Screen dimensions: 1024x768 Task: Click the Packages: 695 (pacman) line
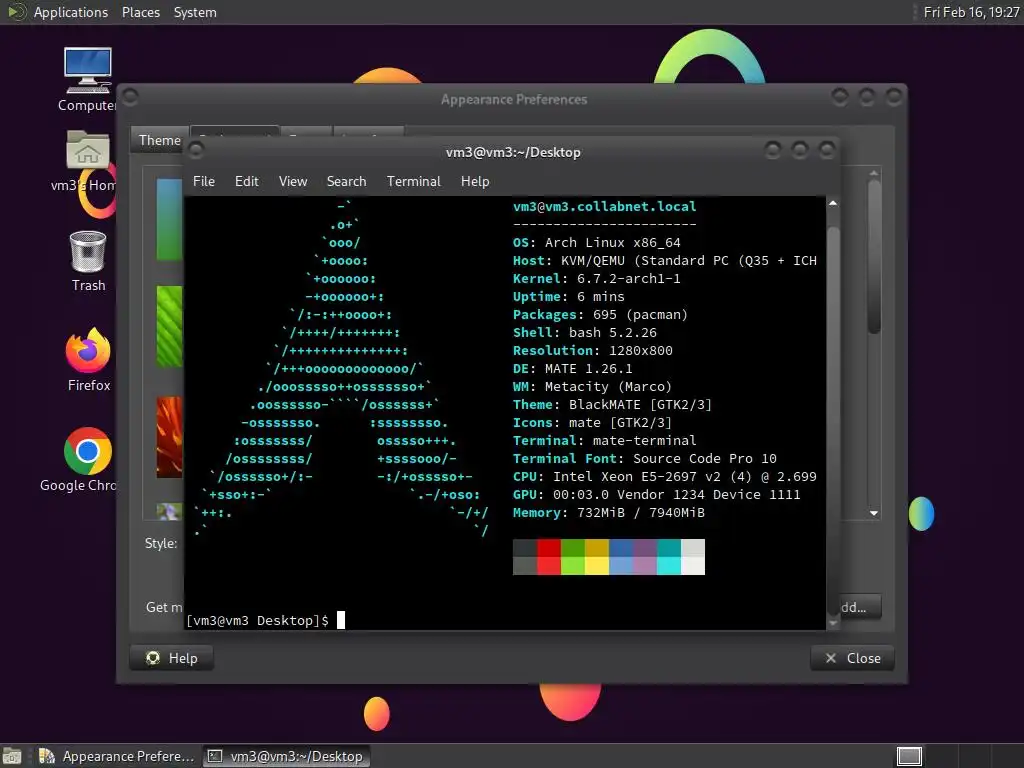(x=600, y=314)
